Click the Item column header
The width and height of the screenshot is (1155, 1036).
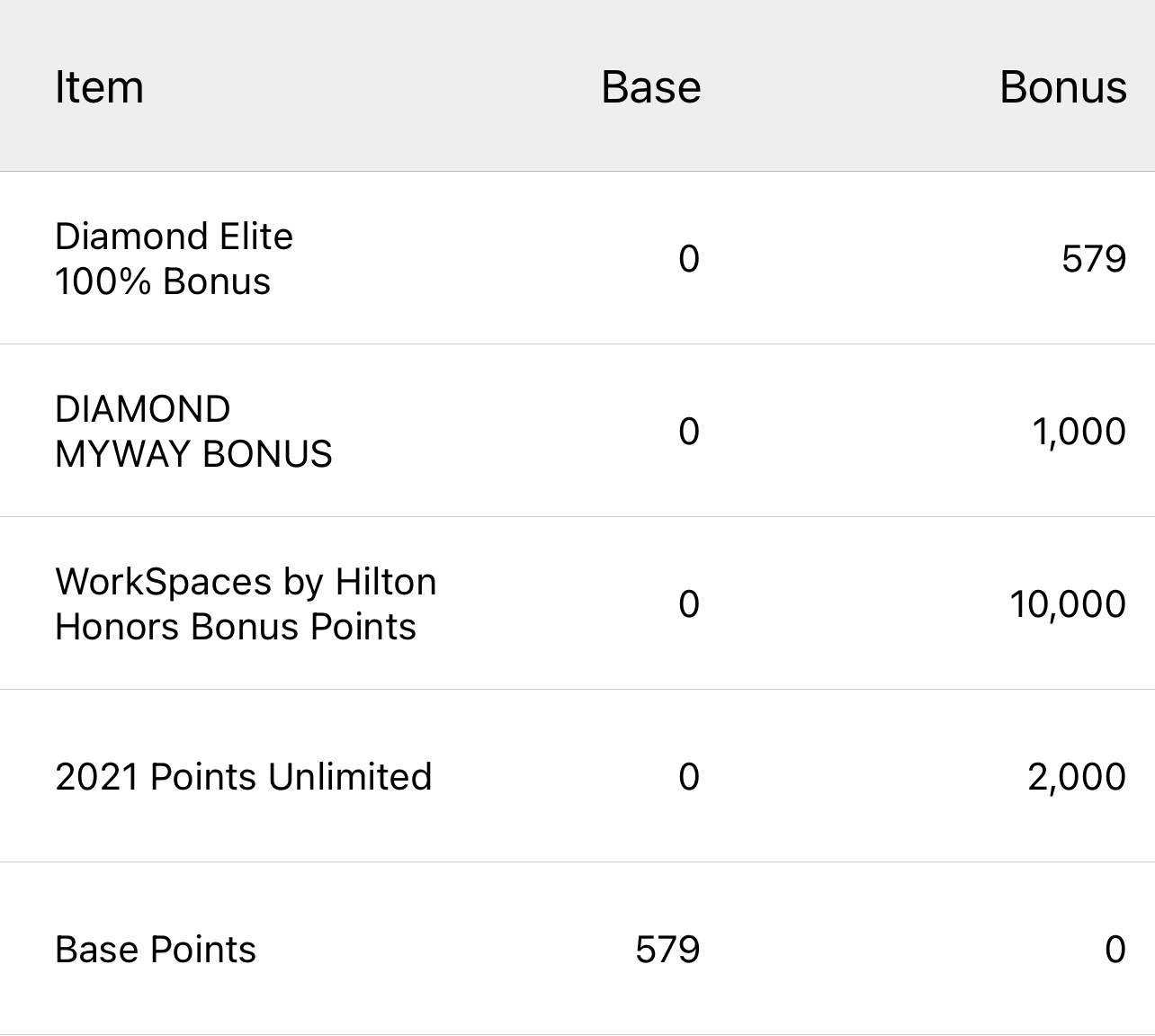point(99,87)
